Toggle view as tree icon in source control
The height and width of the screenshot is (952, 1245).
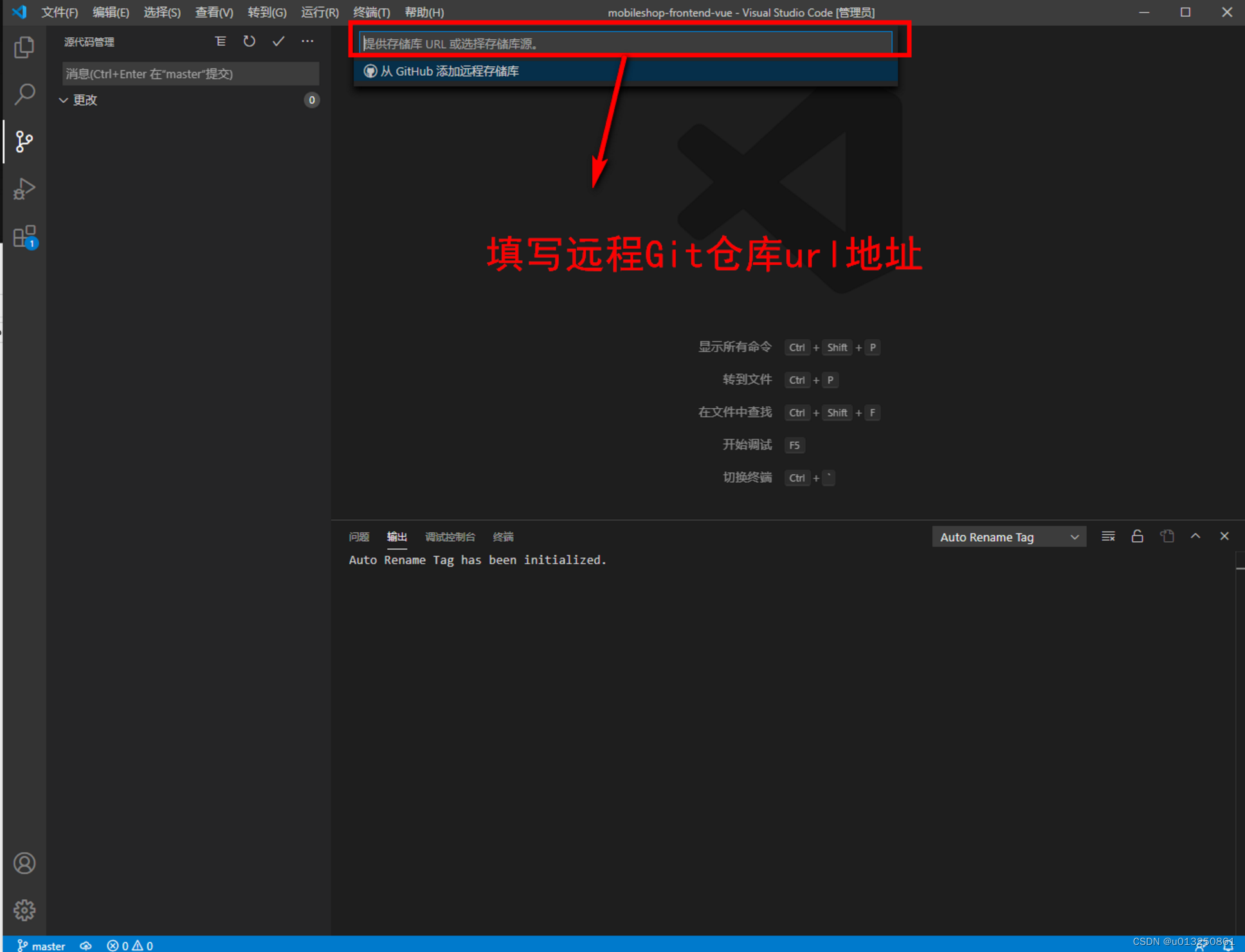coord(221,42)
